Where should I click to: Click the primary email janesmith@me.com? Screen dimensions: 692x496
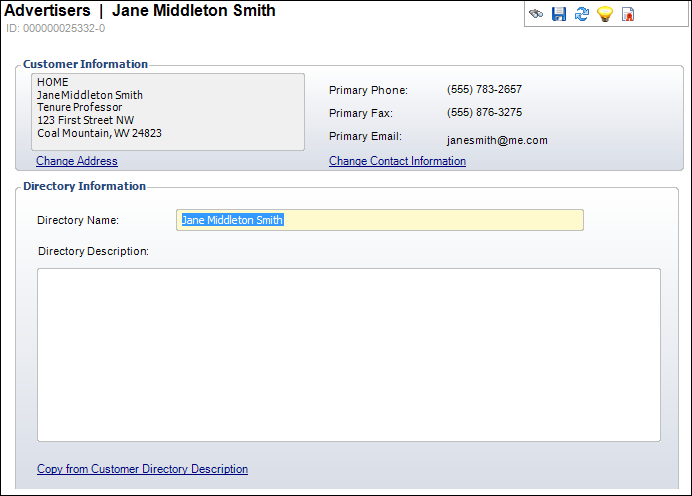497,141
